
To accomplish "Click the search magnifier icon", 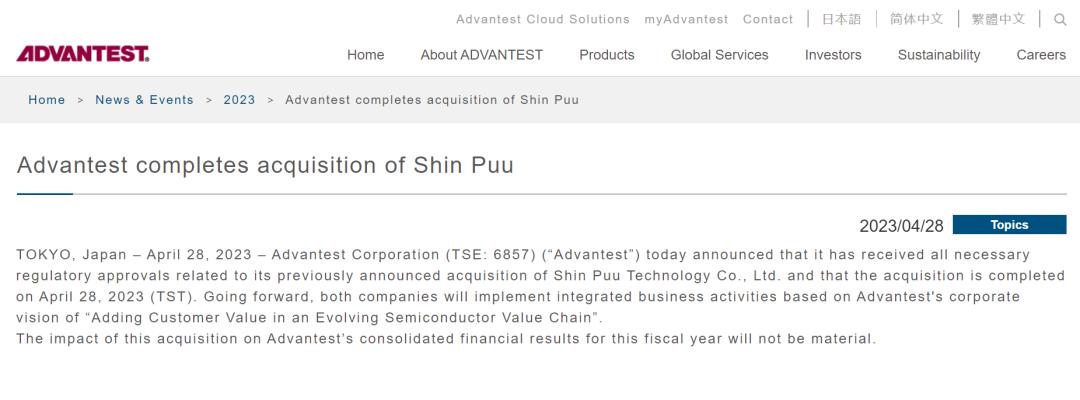I will tap(1060, 19).
